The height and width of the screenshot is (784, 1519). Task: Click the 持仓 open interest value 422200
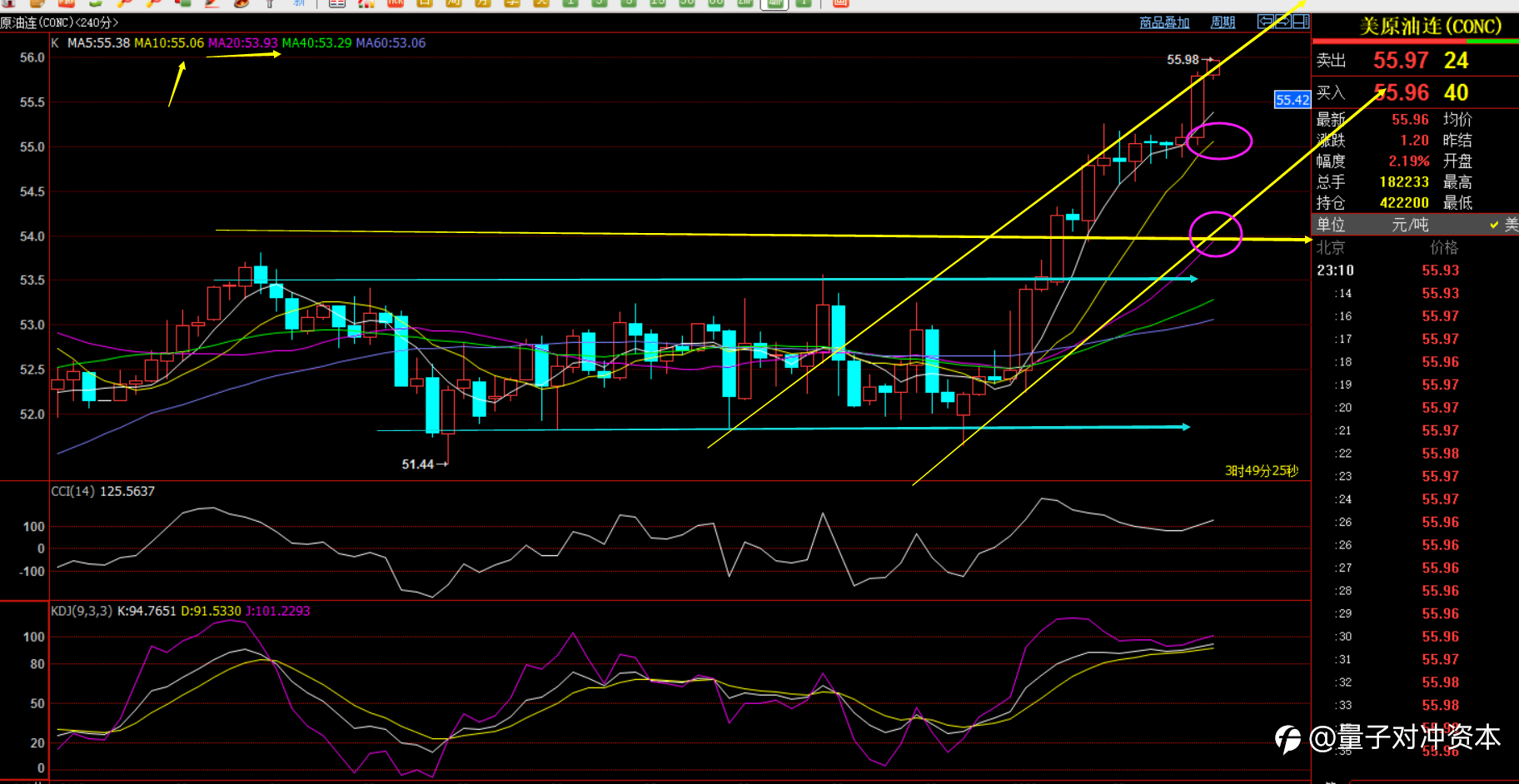(x=1404, y=203)
